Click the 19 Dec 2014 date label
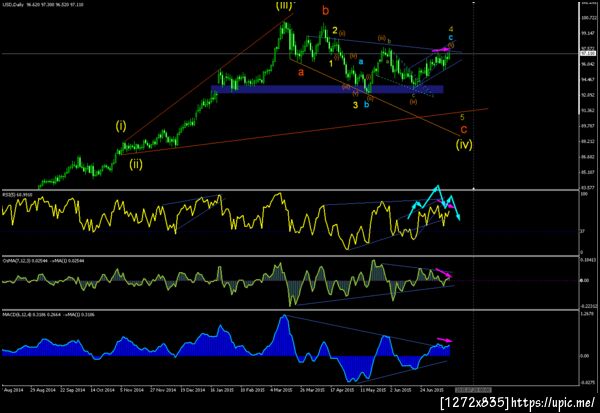 tap(193, 390)
